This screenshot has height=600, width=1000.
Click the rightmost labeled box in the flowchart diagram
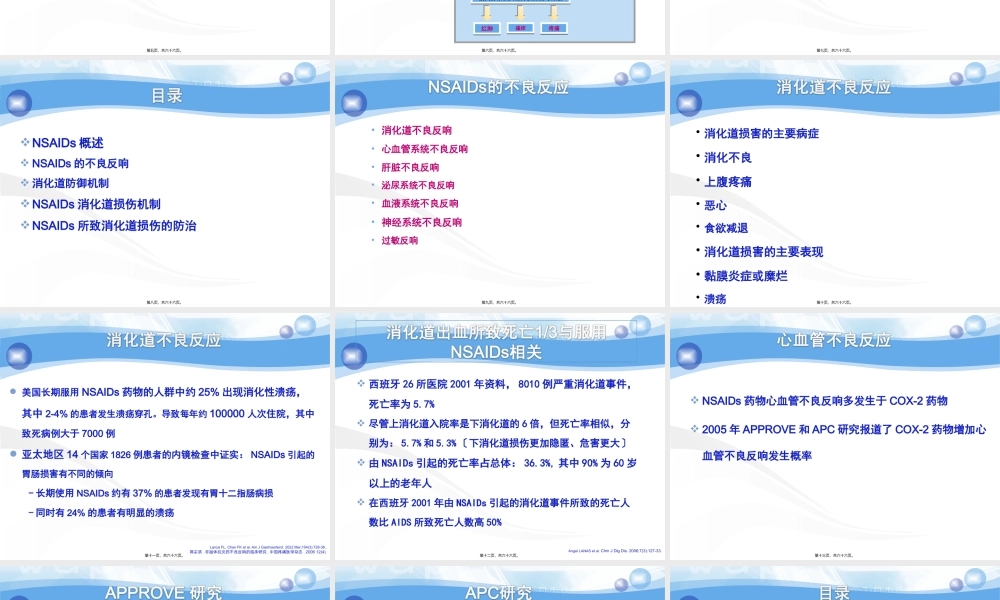[552, 29]
